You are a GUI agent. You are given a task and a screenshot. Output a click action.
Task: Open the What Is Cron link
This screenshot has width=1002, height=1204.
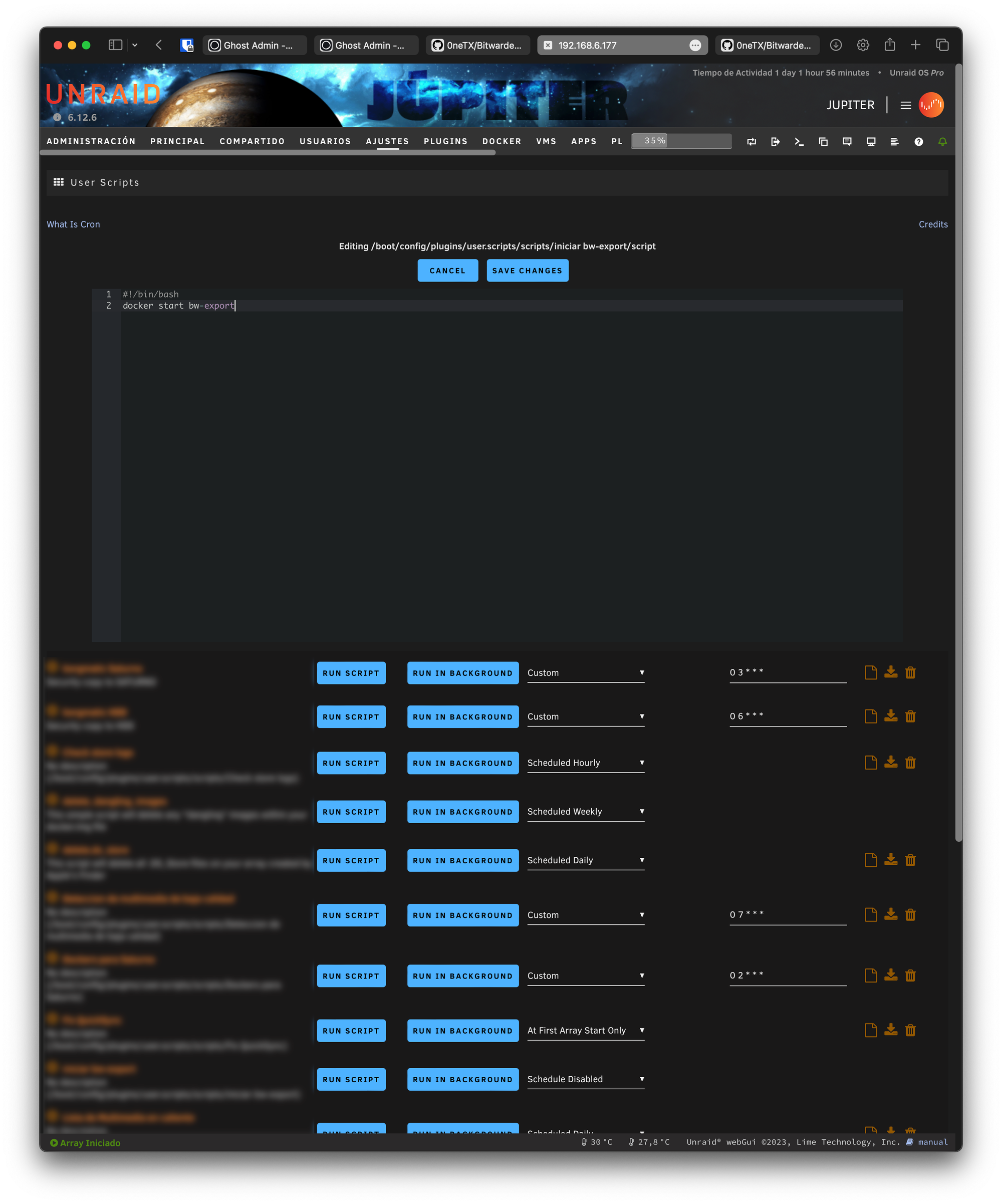73,224
